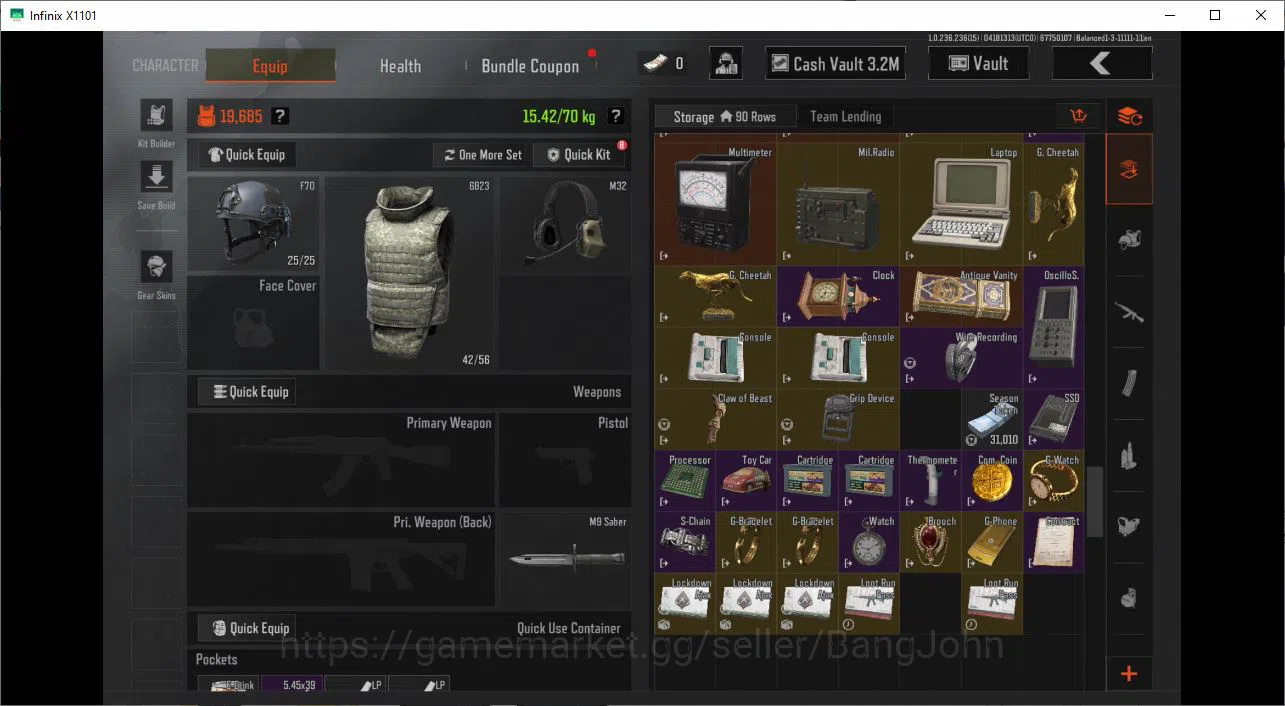Image resolution: width=1285 pixels, height=706 pixels.
Task: Filter storage by magazine category
Action: 1129,383
